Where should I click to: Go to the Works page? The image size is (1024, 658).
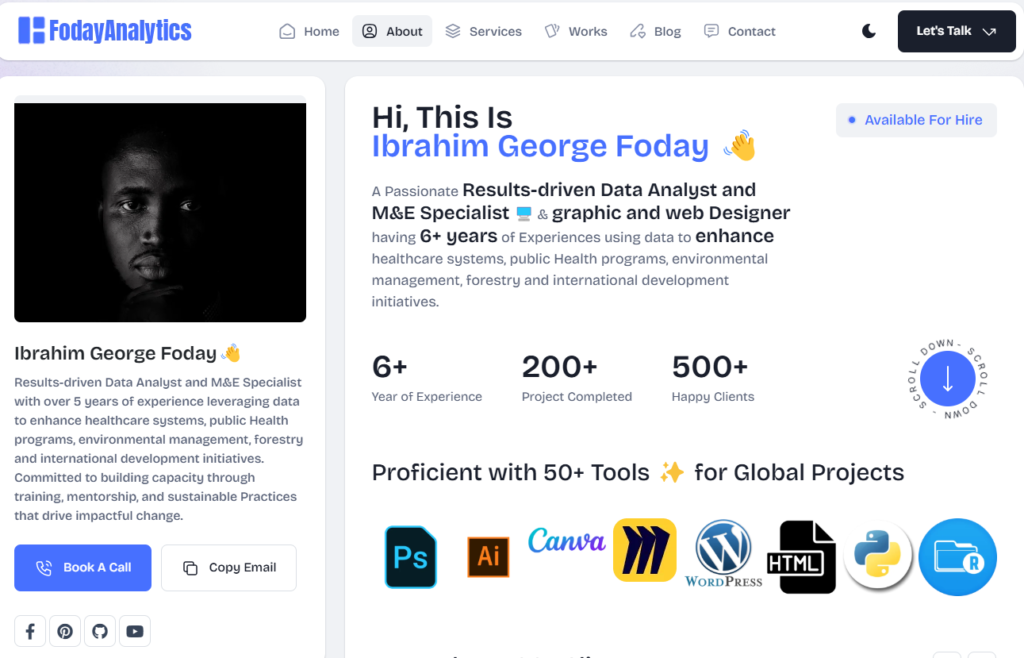(576, 31)
